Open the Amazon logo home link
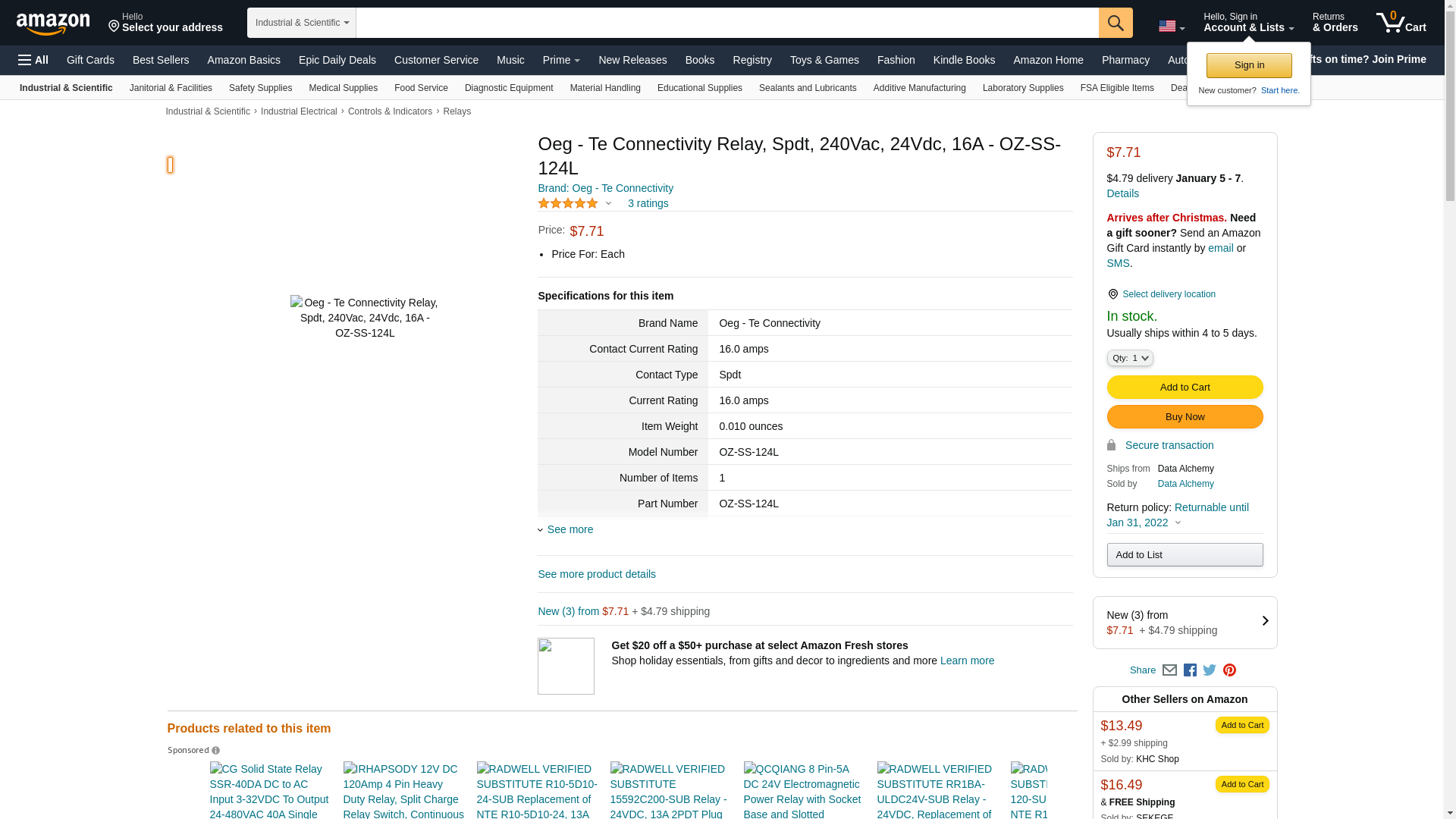The height and width of the screenshot is (819, 1456). pos(53,24)
